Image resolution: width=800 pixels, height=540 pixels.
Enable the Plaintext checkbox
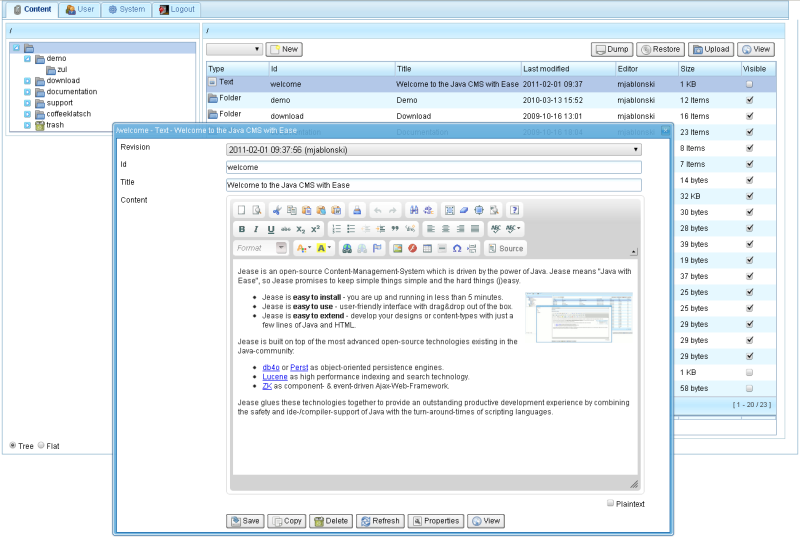611,503
